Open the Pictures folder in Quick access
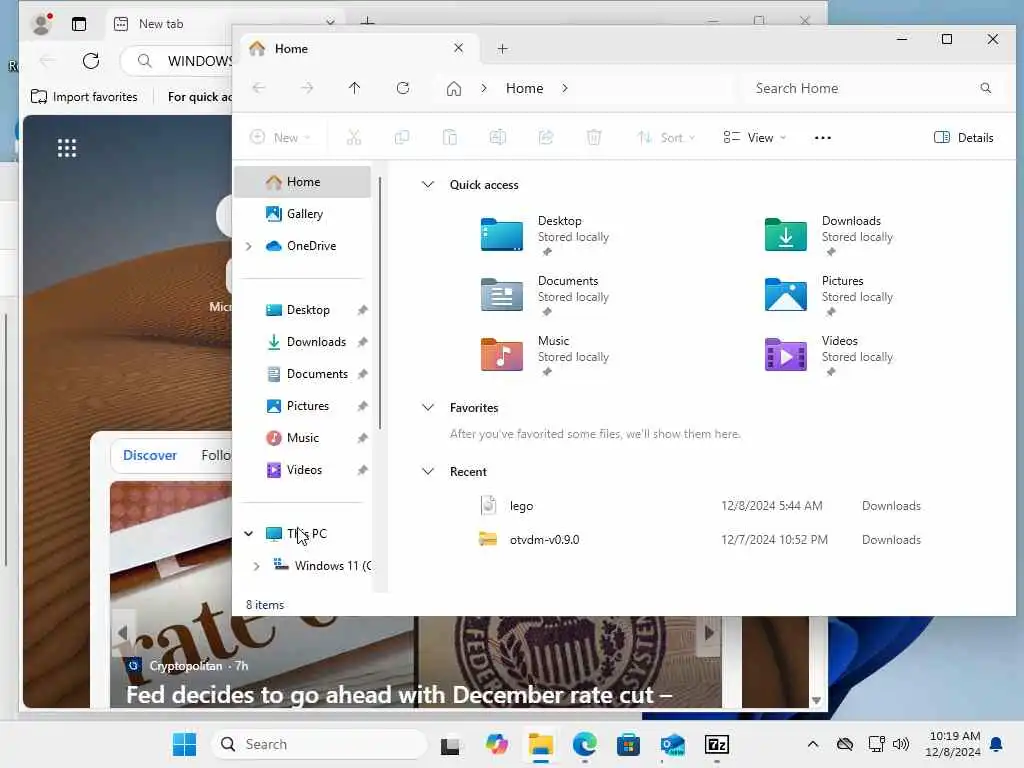Image resolution: width=1024 pixels, height=768 pixels. tap(829, 295)
